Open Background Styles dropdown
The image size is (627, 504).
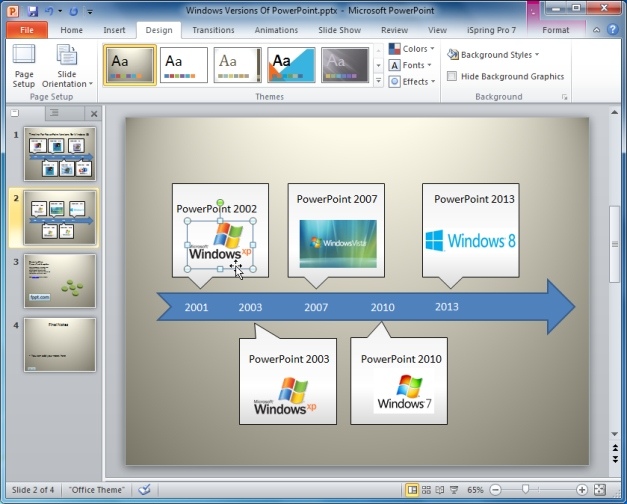point(493,54)
